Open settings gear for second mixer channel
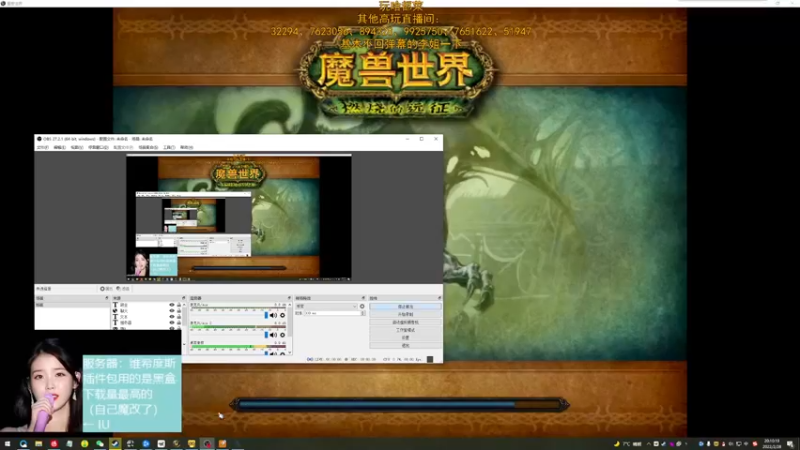Screen dimensions: 800x450 pyautogui.click(x=282, y=335)
